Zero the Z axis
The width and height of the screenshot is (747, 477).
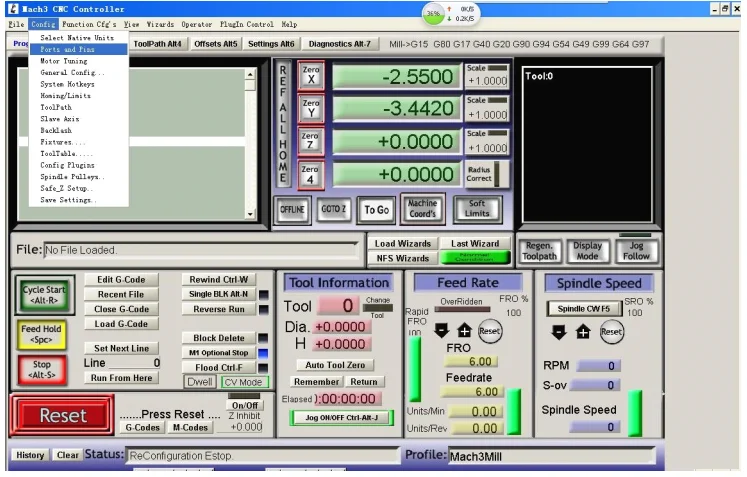click(x=311, y=141)
